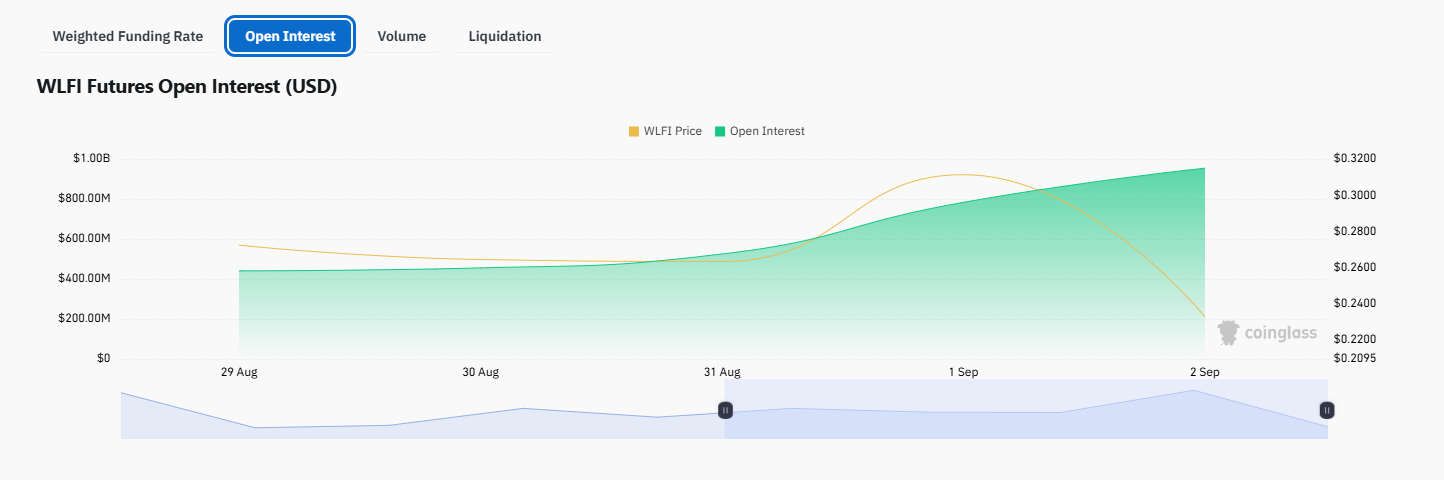This screenshot has height=480, width=1444.
Task: Click the $0.2095 price axis label
Action: click(x=1355, y=358)
